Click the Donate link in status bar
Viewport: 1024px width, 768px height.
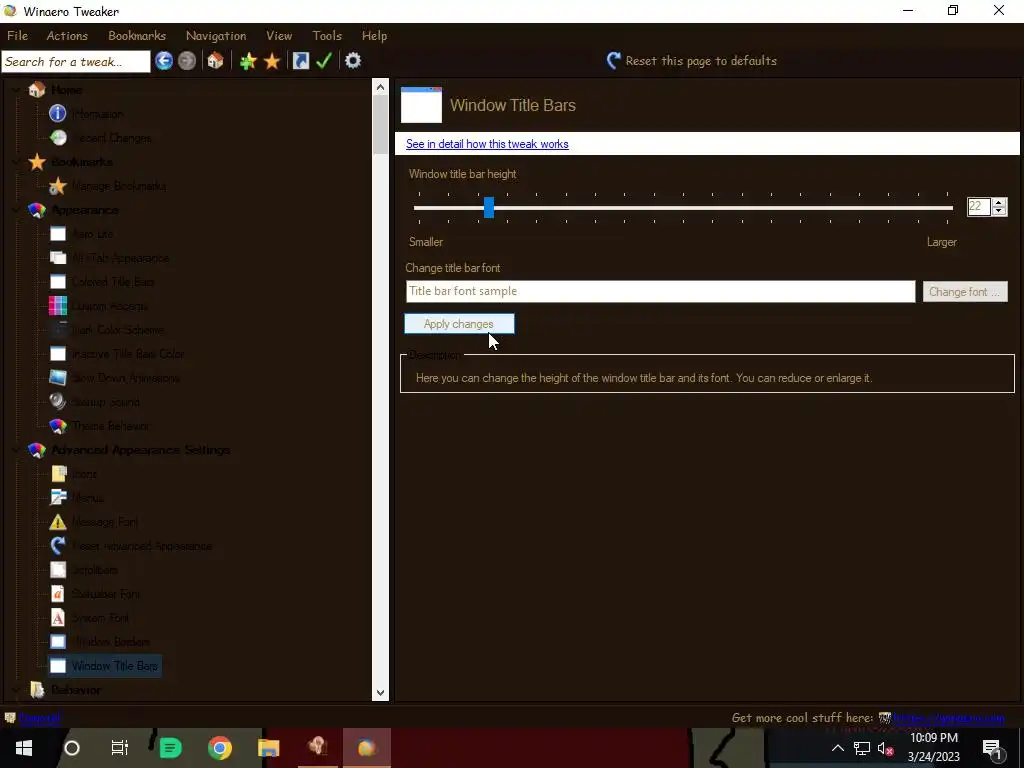(x=39, y=718)
